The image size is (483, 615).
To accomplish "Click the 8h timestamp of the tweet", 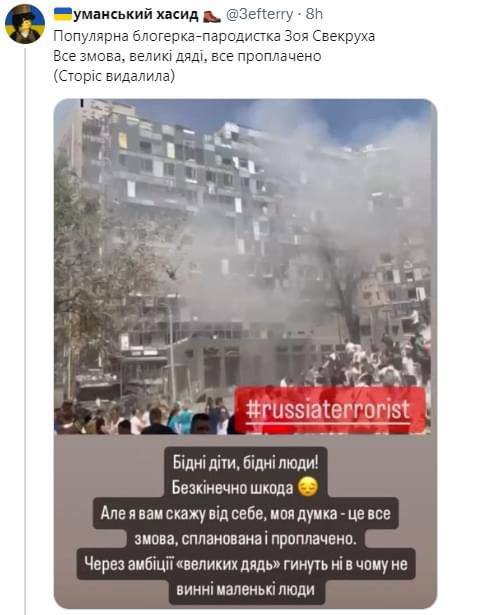I will tap(314, 15).
